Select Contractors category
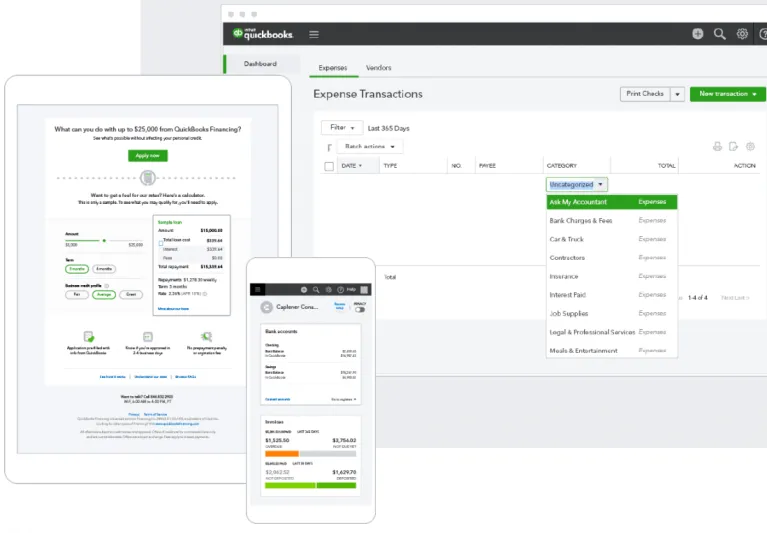The height and width of the screenshot is (533, 767). pyautogui.click(x=611, y=258)
